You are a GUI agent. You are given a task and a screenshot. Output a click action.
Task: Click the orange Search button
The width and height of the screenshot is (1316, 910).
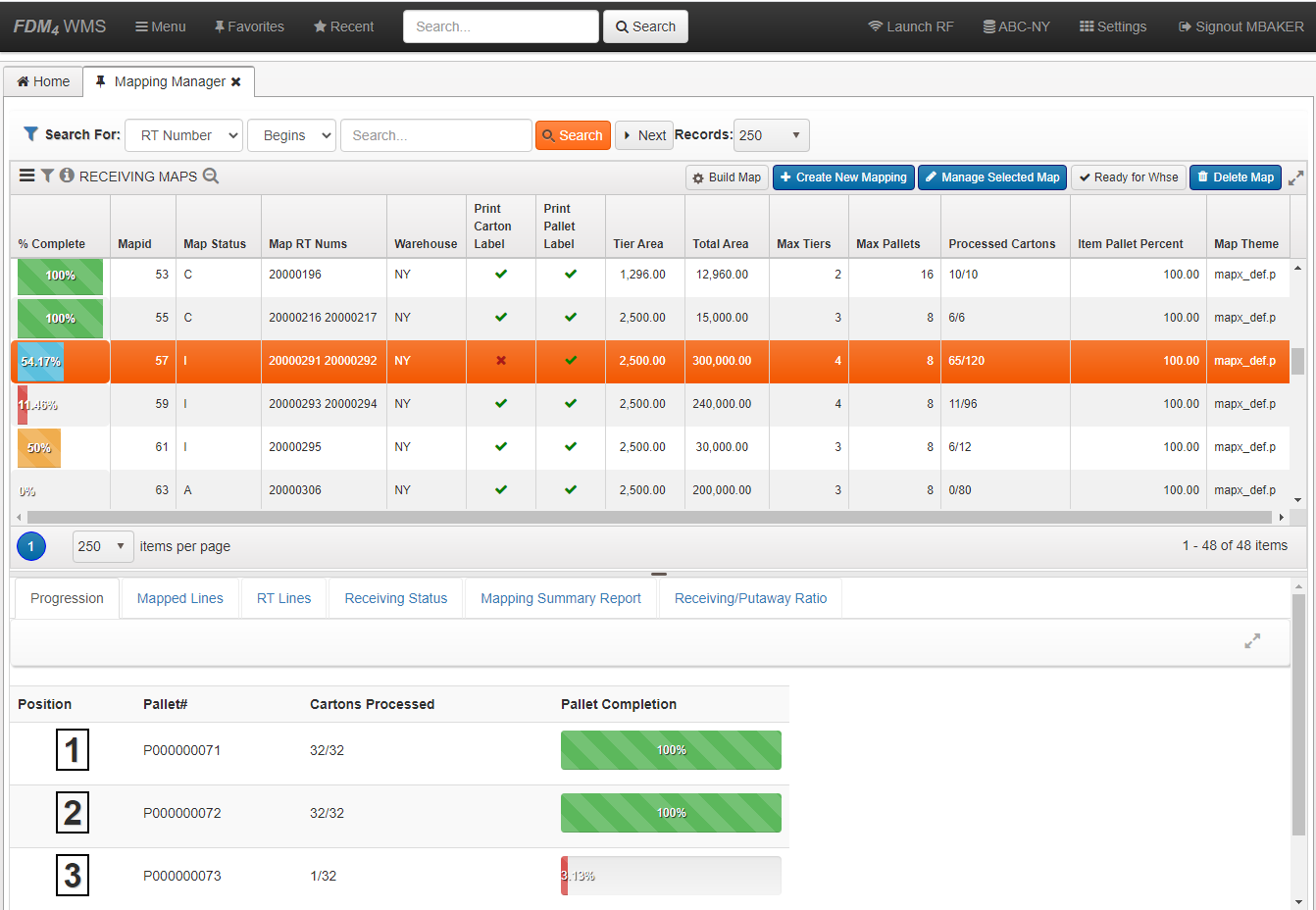point(573,135)
